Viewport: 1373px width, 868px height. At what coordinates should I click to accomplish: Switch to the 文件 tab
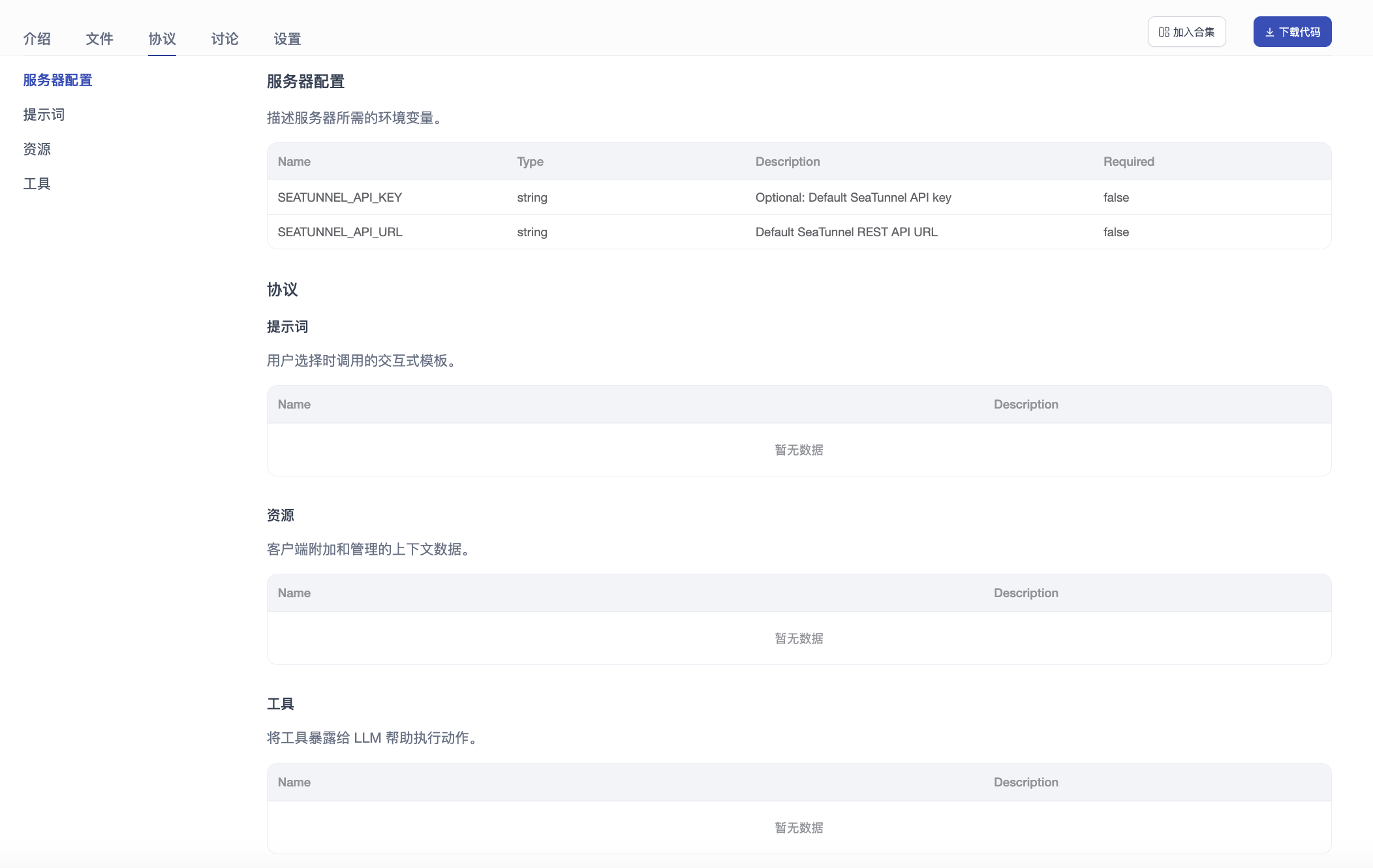pos(99,39)
